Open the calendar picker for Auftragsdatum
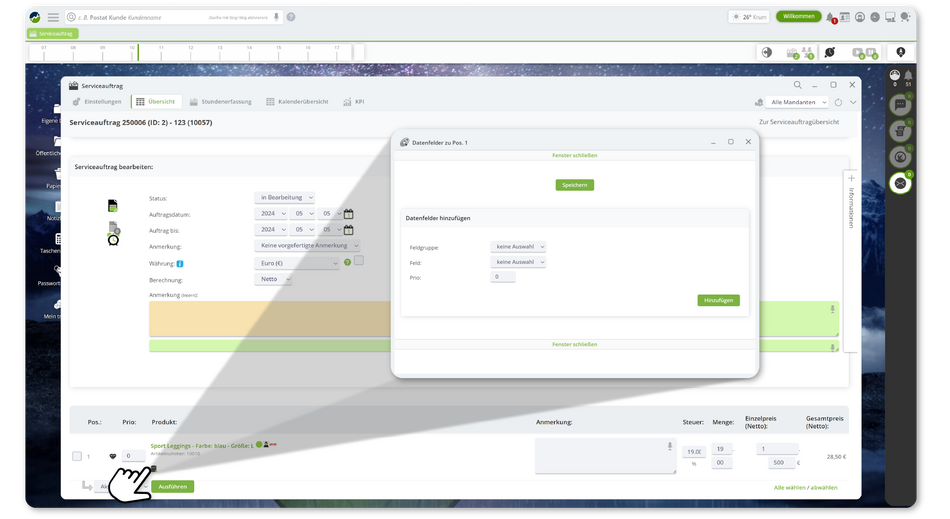The height and width of the screenshot is (519, 950). click(x=348, y=214)
